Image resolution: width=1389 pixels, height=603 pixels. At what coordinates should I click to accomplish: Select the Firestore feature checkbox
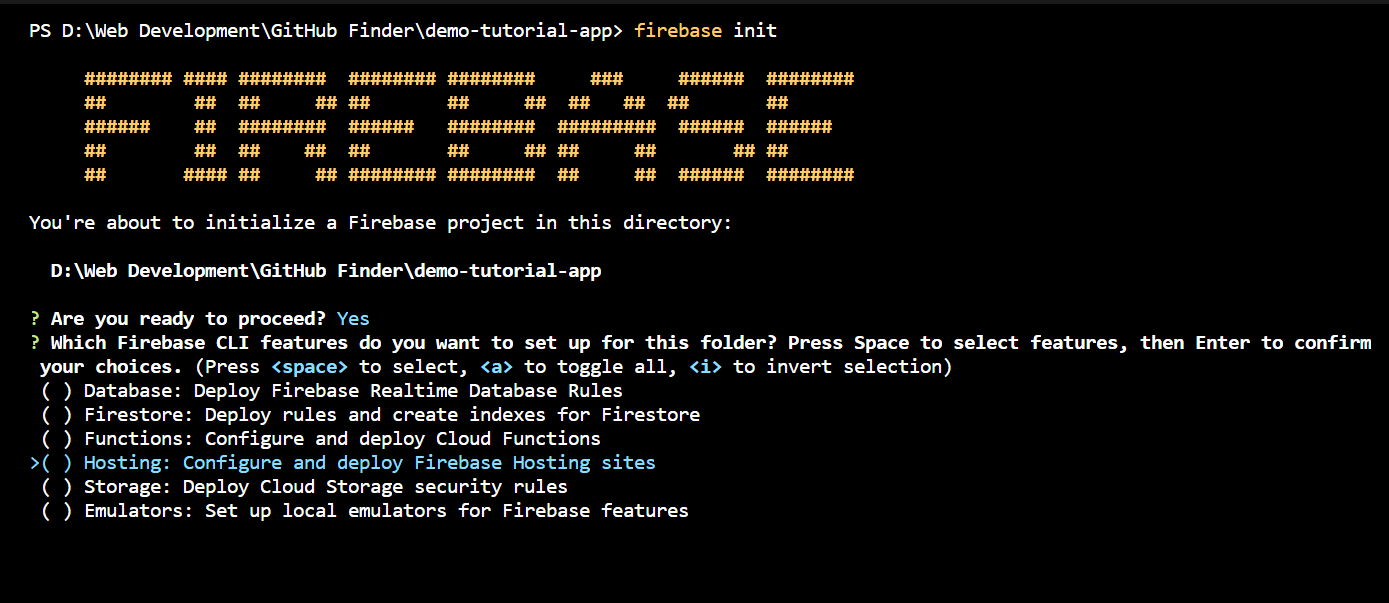[x=57, y=415]
